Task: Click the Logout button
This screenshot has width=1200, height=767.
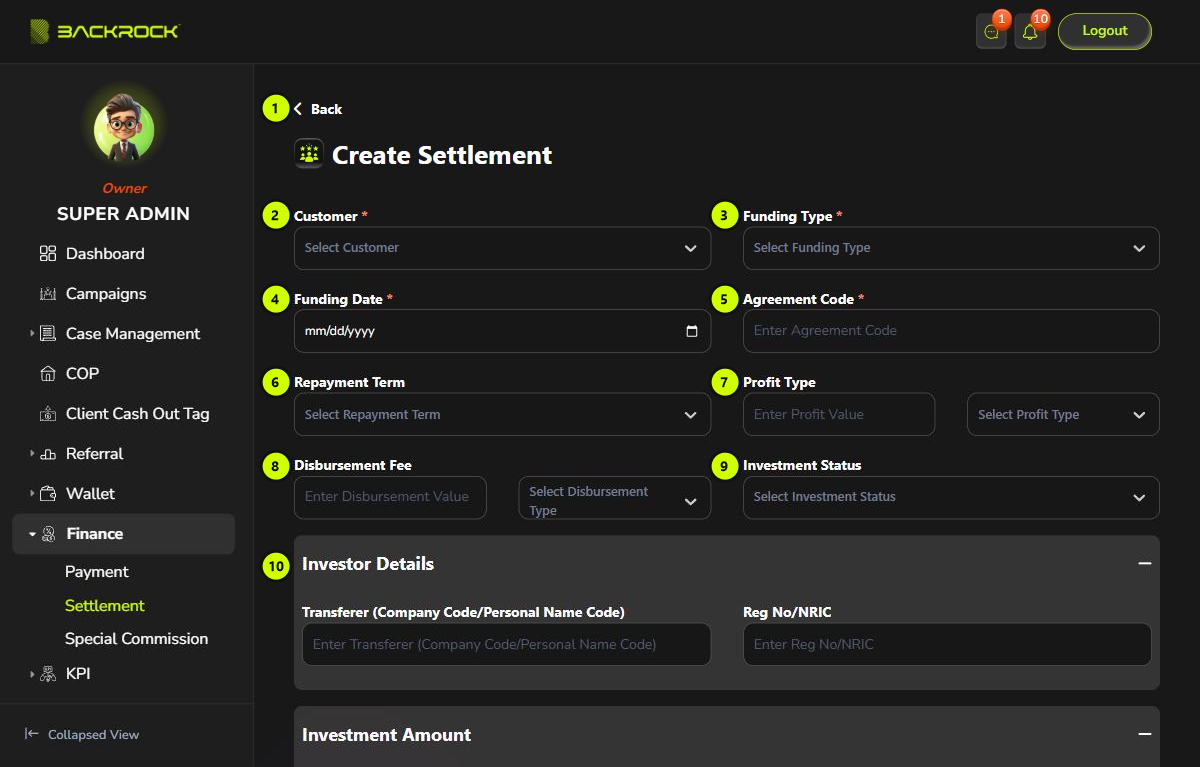Action: coord(1105,31)
